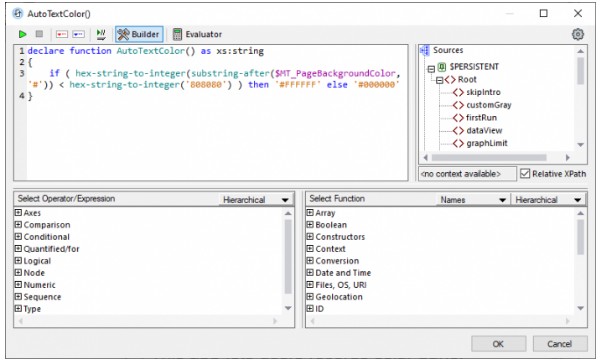Click the Sources tree scroll-down arrow
Image resolution: width=600 pixels, height=361 pixels.
(580, 145)
